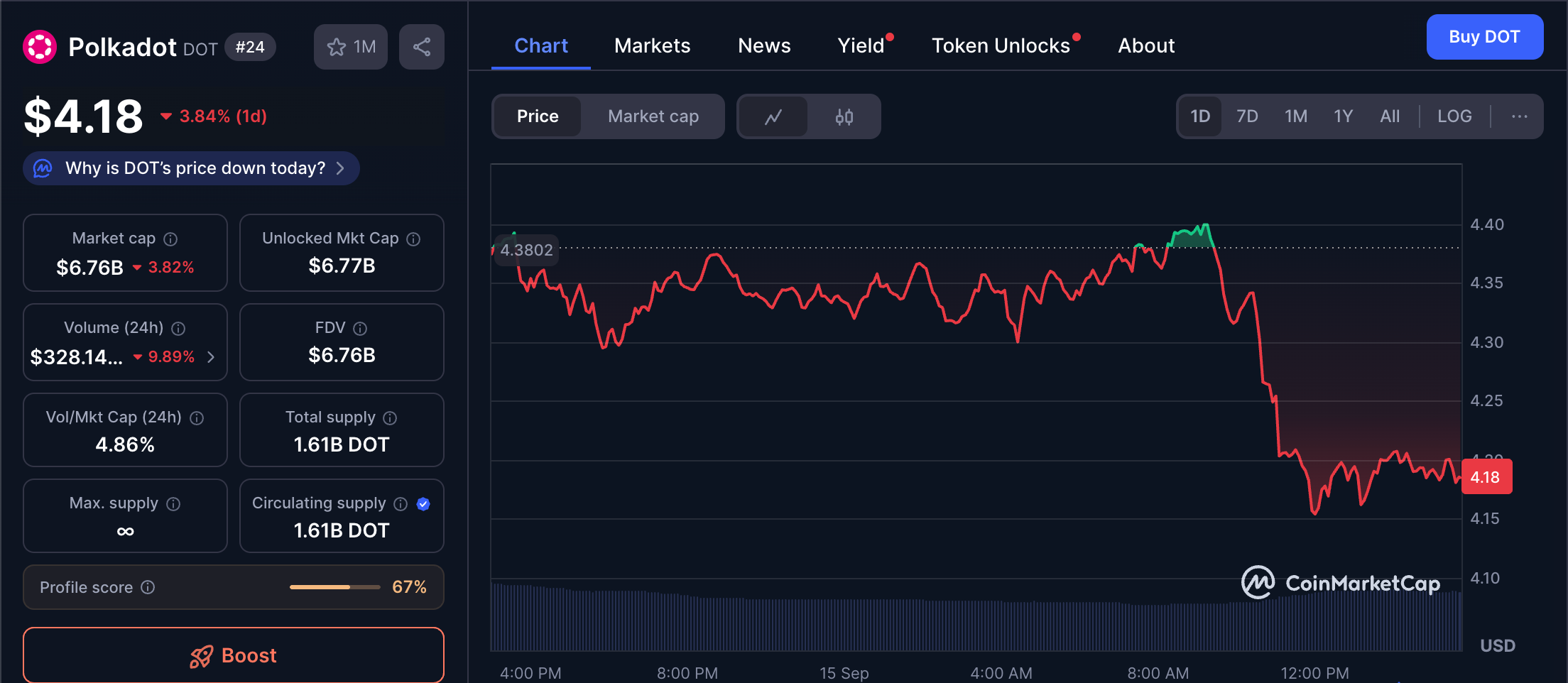Image resolution: width=1568 pixels, height=683 pixels.
Task: Click the Boost button
Action: pos(234,655)
